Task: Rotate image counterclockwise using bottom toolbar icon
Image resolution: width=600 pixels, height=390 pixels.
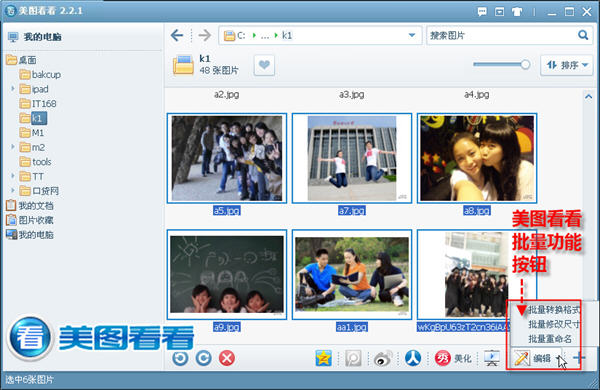Action: pyautogui.click(x=180, y=358)
